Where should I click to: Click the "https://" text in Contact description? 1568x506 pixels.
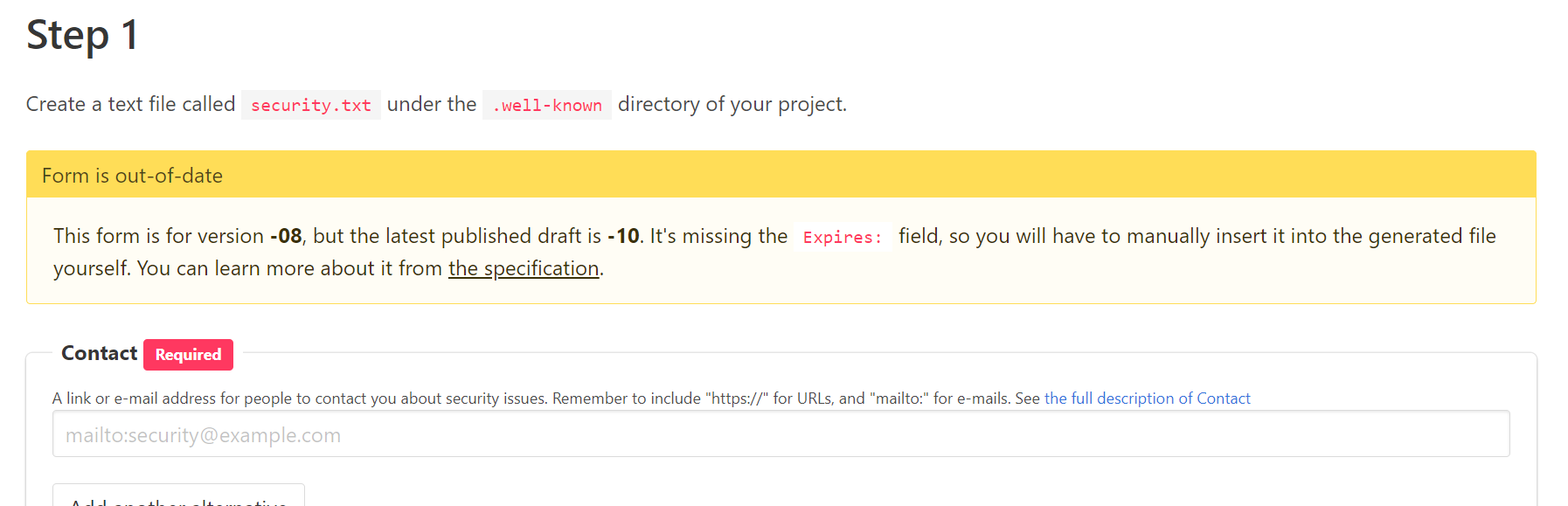[x=737, y=399]
